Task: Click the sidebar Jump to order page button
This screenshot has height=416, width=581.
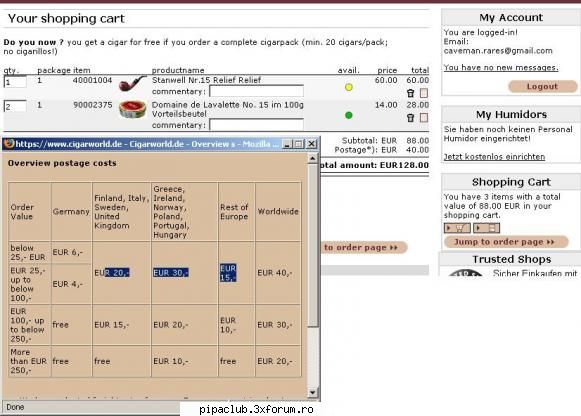Action: click(506, 242)
